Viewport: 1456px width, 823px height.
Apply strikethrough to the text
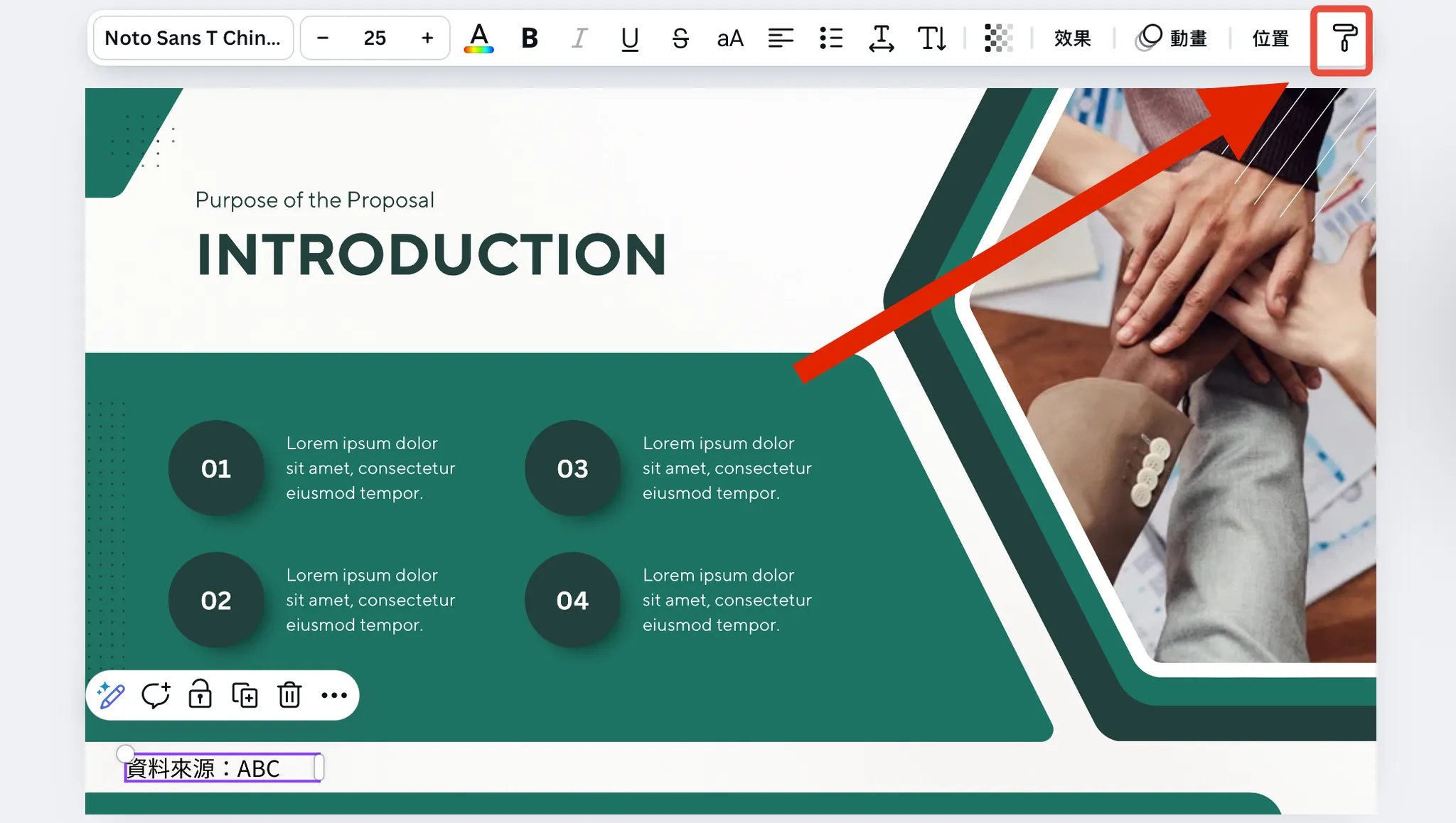pyautogui.click(x=680, y=38)
